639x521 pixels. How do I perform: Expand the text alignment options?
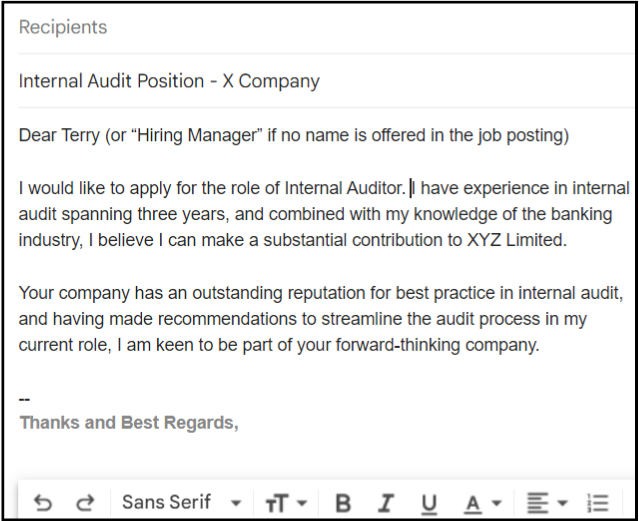coord(546,503)
